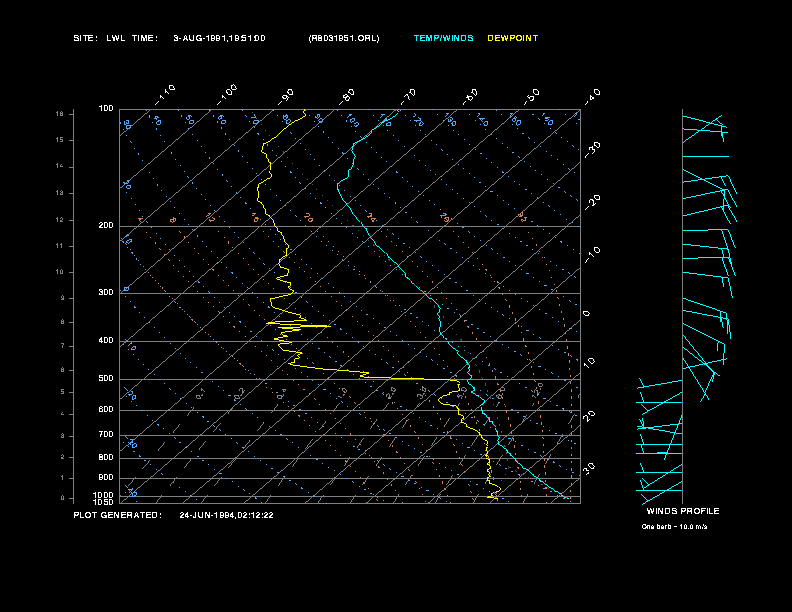The width and height of the screenshot is (792, 612).
Task: Click the 15 km height scale label
Action: point(60,140)
